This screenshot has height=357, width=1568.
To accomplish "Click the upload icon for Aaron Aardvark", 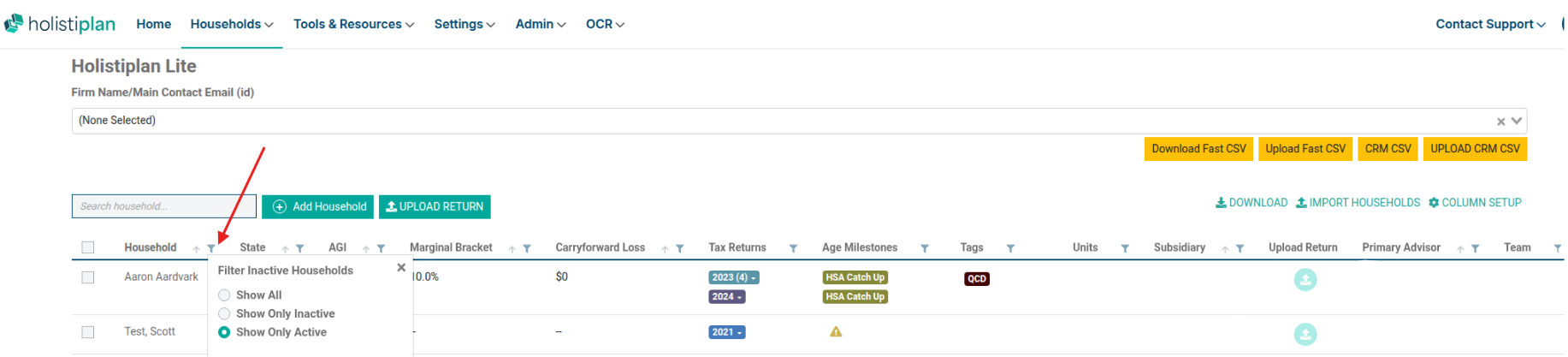I will tap(1305, 280).
